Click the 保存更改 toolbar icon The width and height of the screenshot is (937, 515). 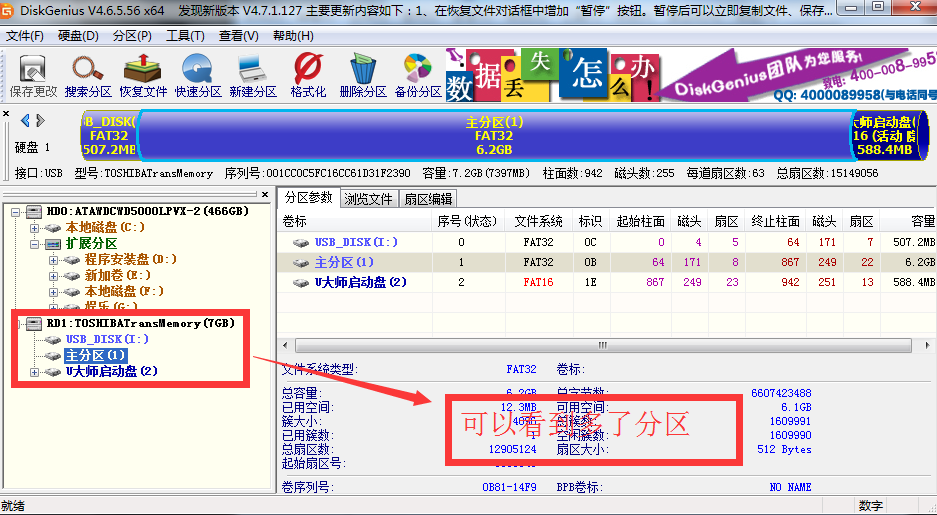click(33, 75)
